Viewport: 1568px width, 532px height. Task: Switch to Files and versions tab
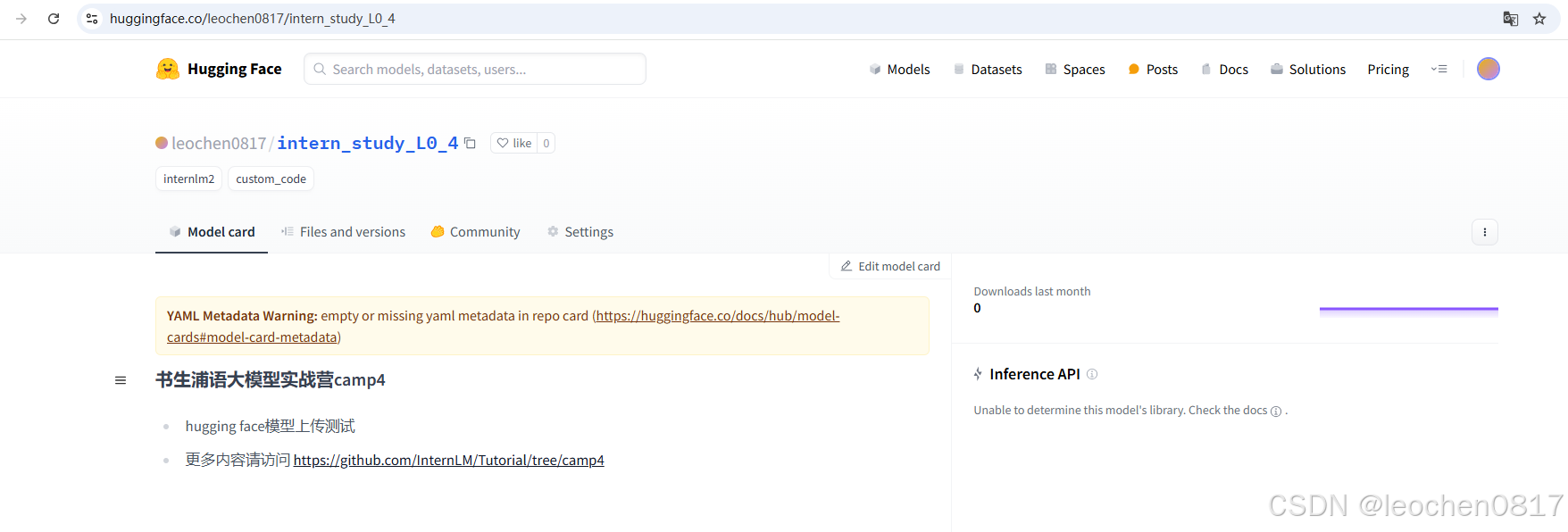343,232
